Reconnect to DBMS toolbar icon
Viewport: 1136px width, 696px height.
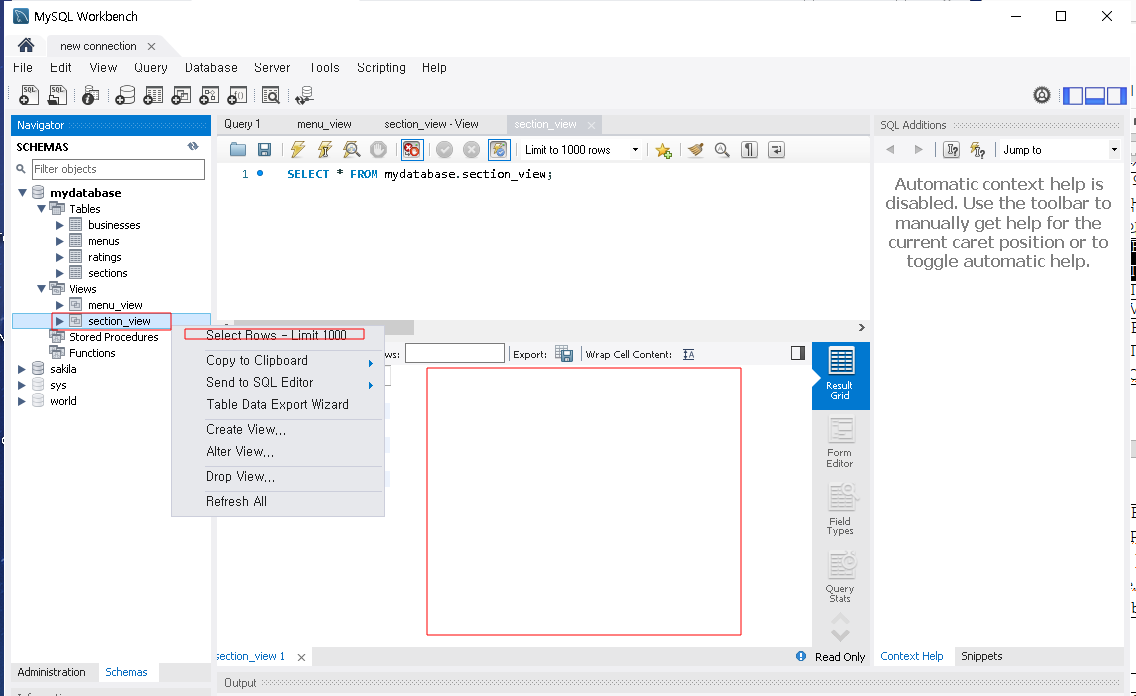(305, 95)
